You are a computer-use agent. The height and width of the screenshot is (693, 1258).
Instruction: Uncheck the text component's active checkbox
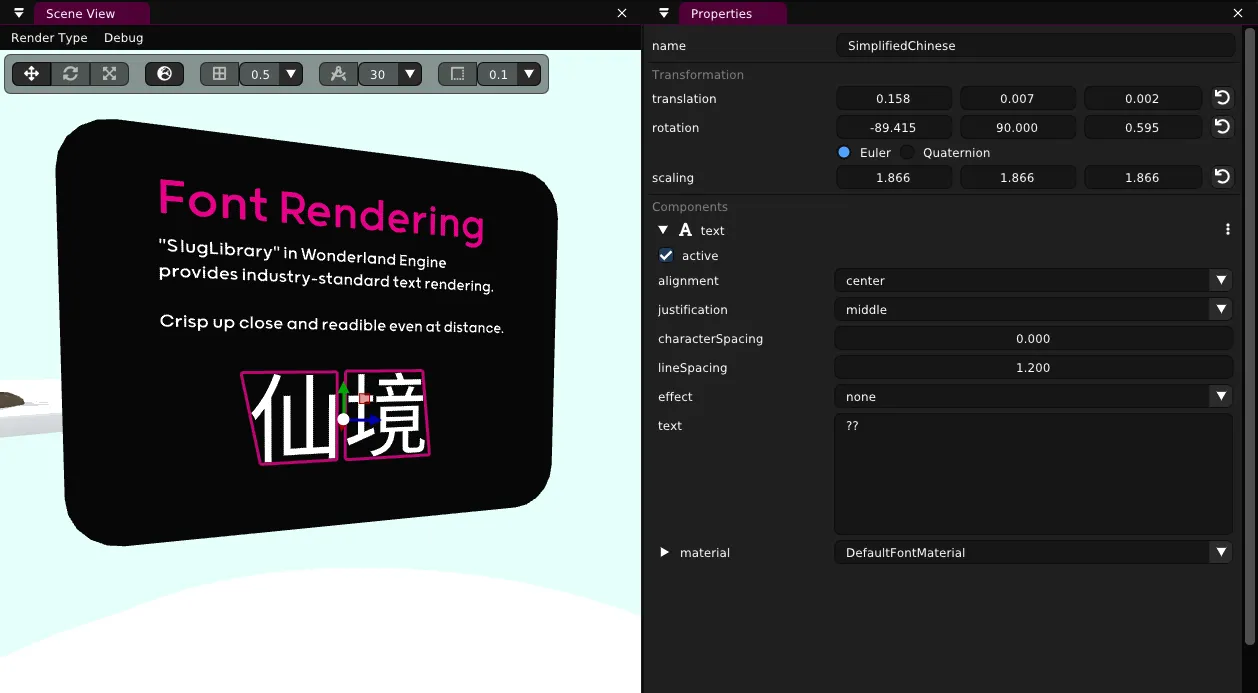(x=665, y=255)
